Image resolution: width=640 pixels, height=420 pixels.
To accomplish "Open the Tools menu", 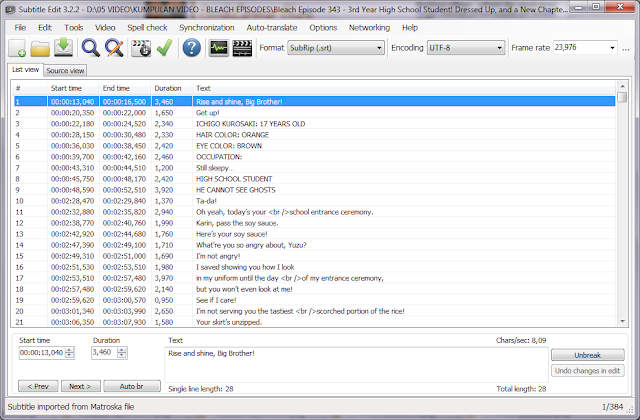I will point(73,28).
